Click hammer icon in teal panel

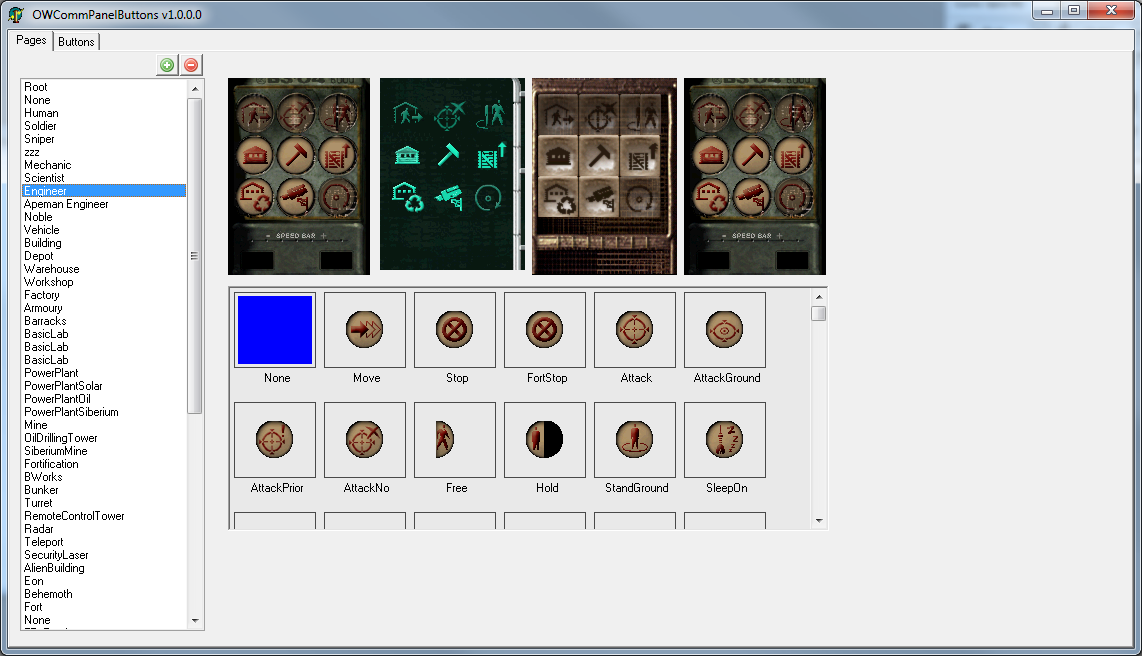tap(448, 154)
